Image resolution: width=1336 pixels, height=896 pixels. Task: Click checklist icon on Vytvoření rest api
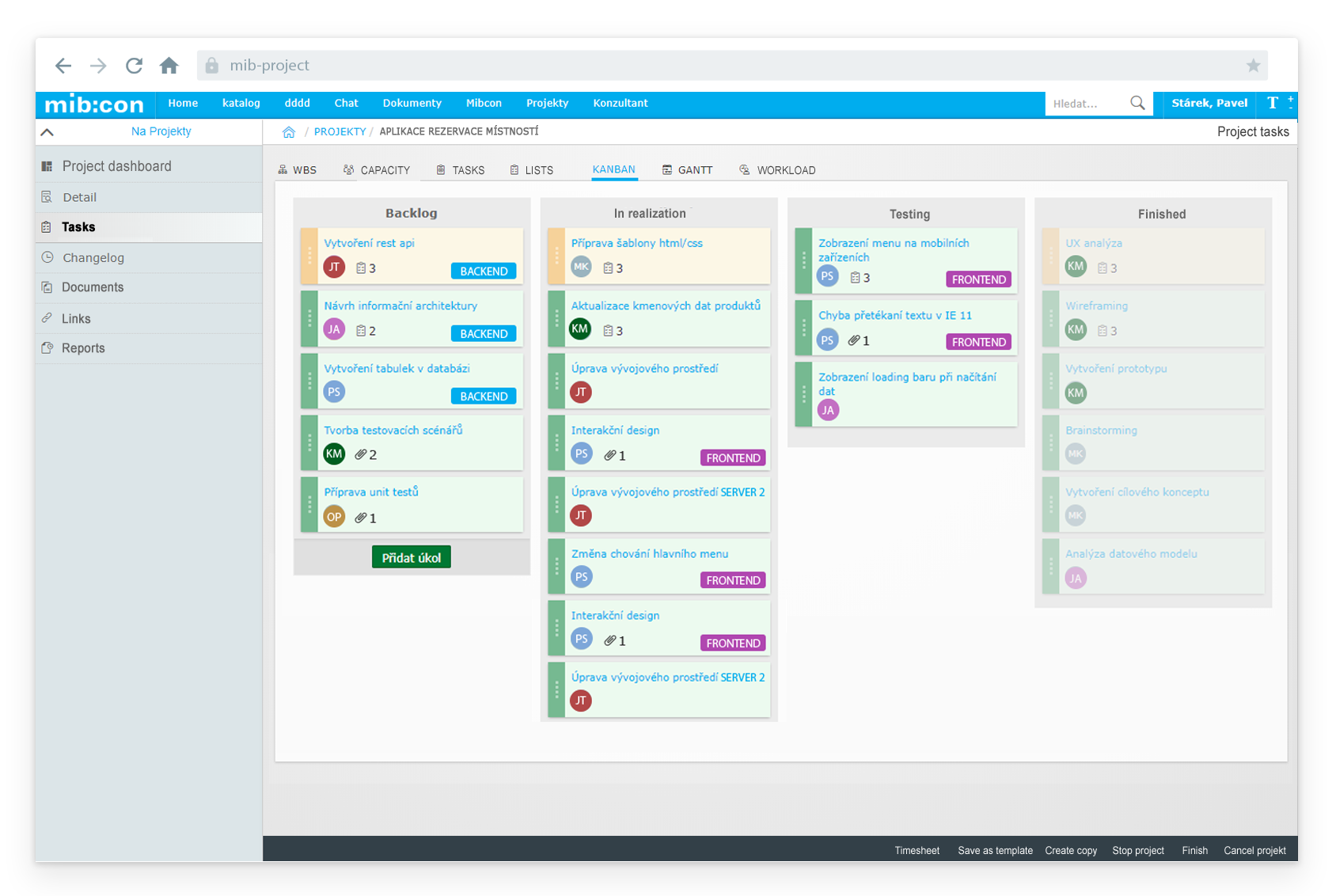pyautogui.click(x=361, y=268)
